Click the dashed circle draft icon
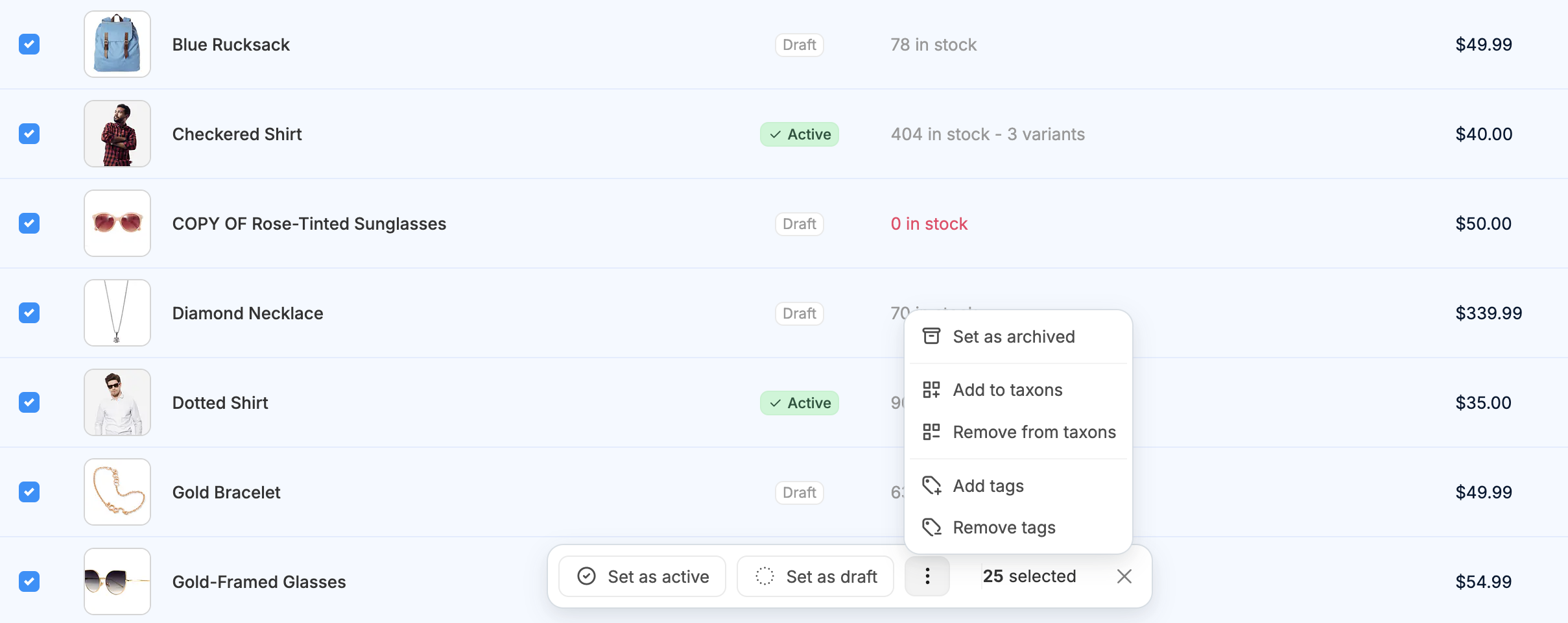 765,576
